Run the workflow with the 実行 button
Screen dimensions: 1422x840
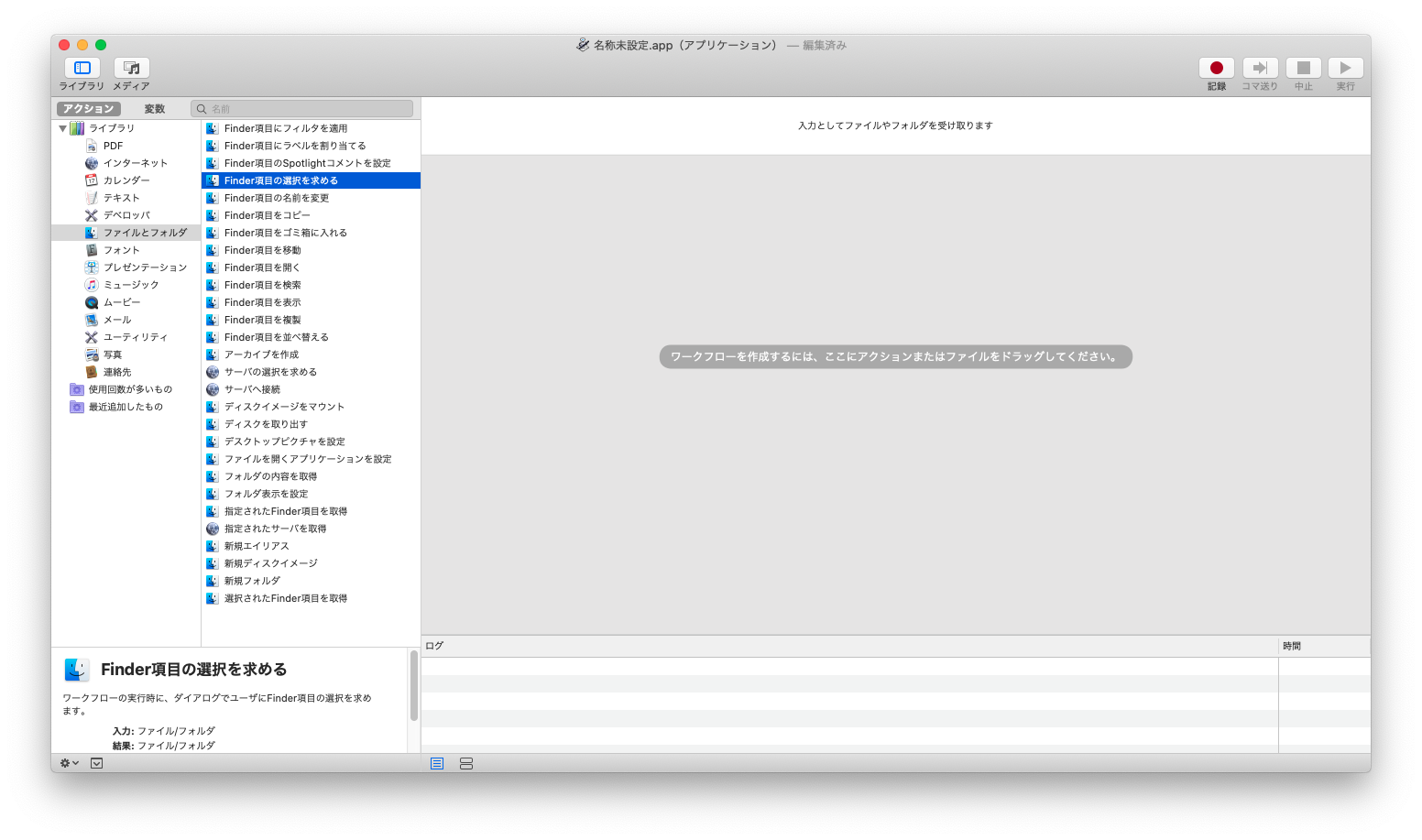tap(1345, 68)
